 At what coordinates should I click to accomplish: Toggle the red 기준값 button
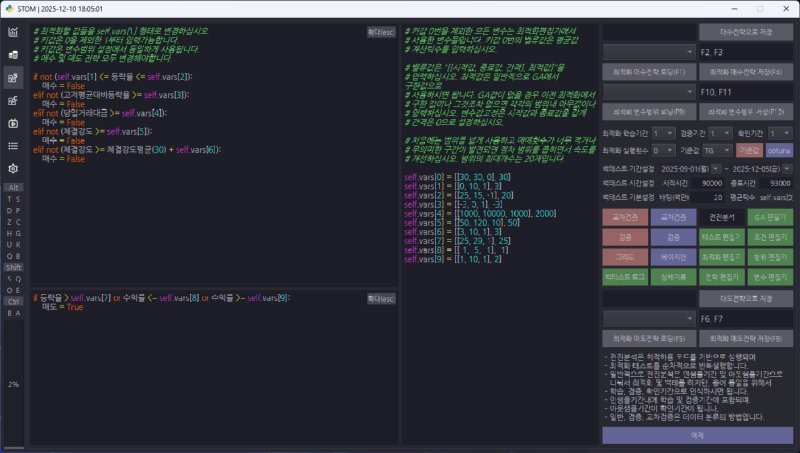(749, 150)
